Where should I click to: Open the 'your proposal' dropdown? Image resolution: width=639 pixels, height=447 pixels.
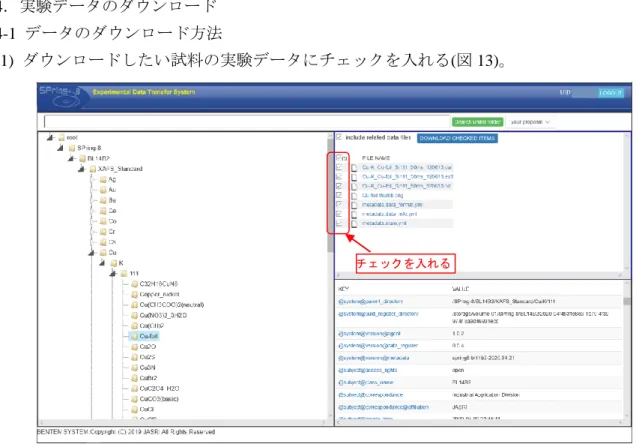point(531,122)
